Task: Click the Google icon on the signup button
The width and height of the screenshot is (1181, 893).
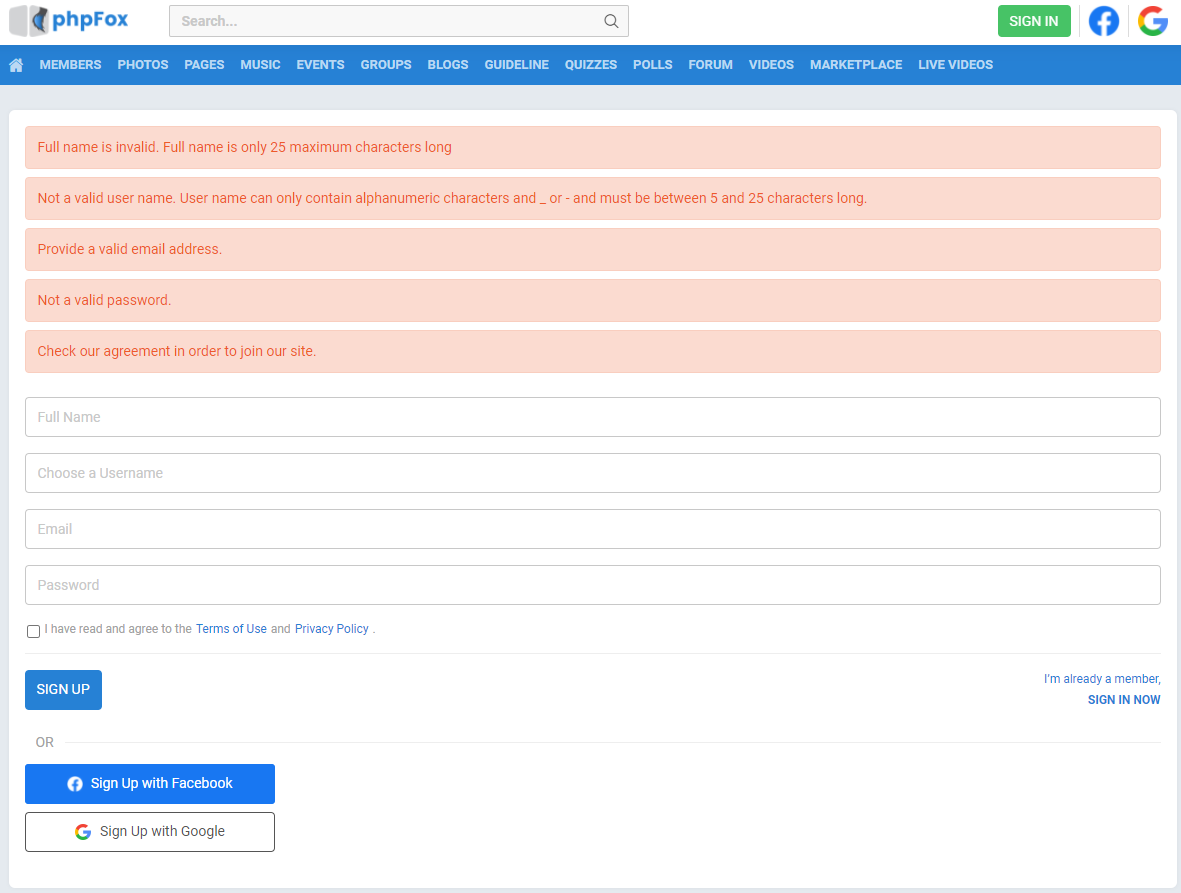Action: point(82,831)
